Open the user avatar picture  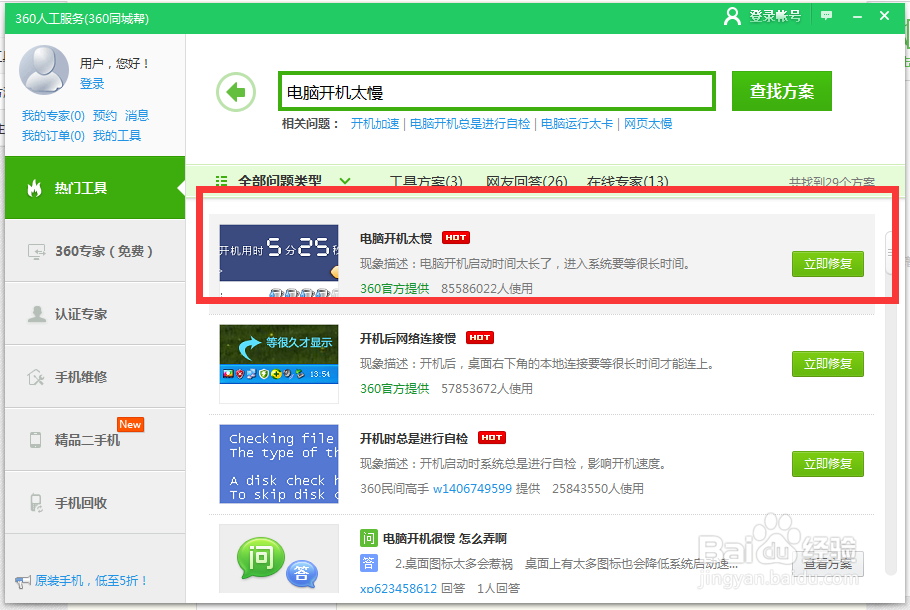point(44,70)
